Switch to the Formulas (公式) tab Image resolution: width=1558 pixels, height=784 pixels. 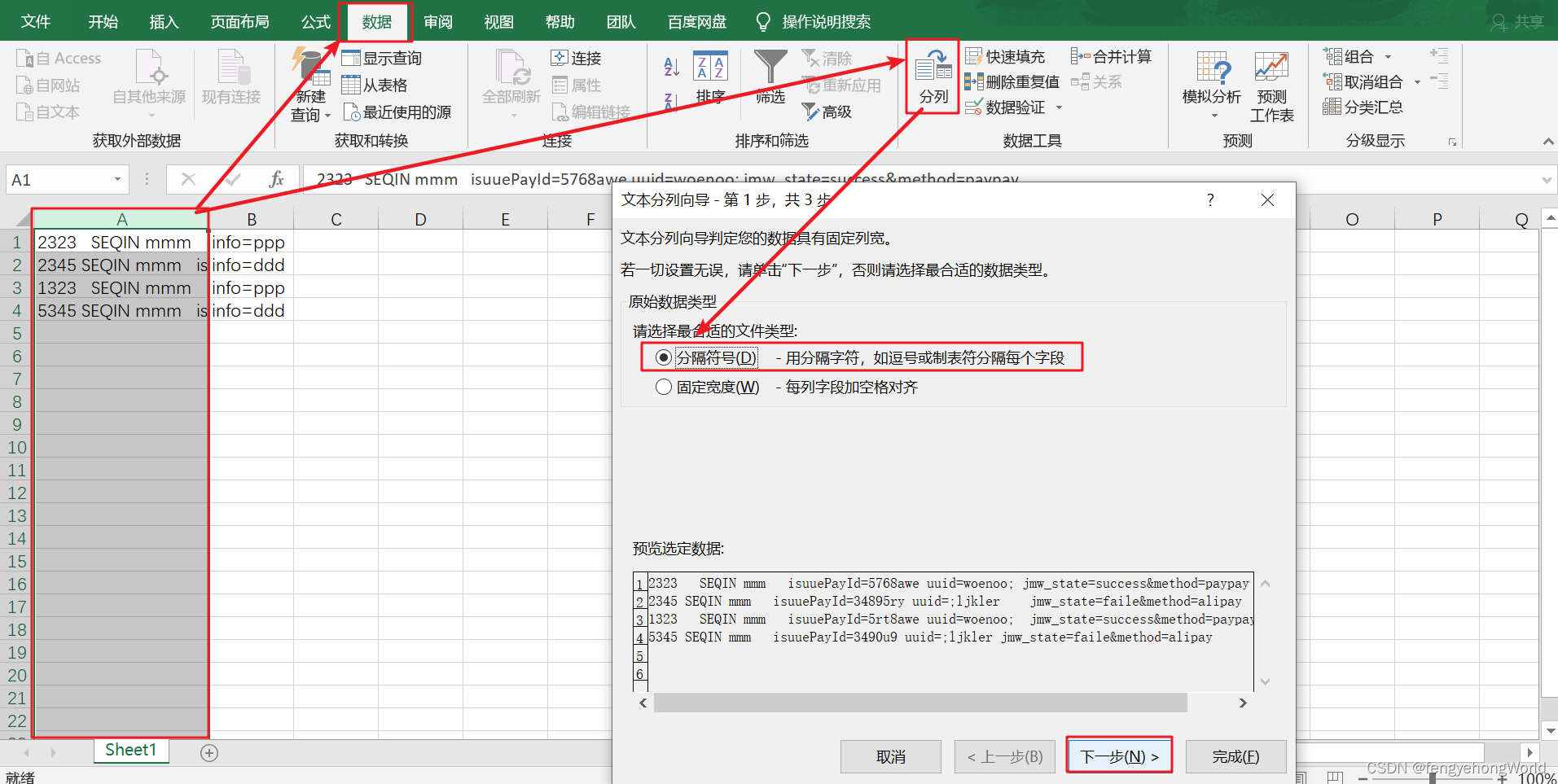316,22
